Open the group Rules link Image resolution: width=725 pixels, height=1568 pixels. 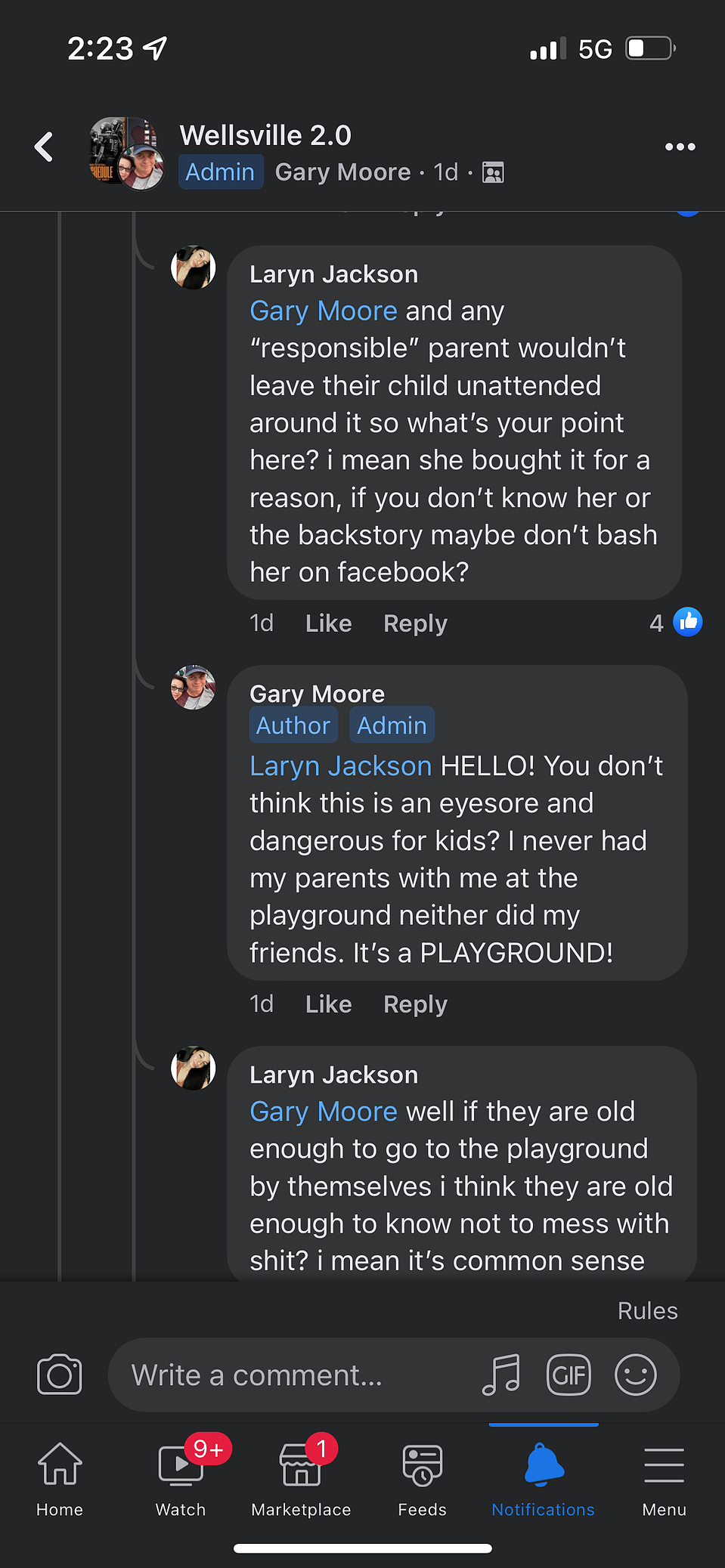point(647,1310)
